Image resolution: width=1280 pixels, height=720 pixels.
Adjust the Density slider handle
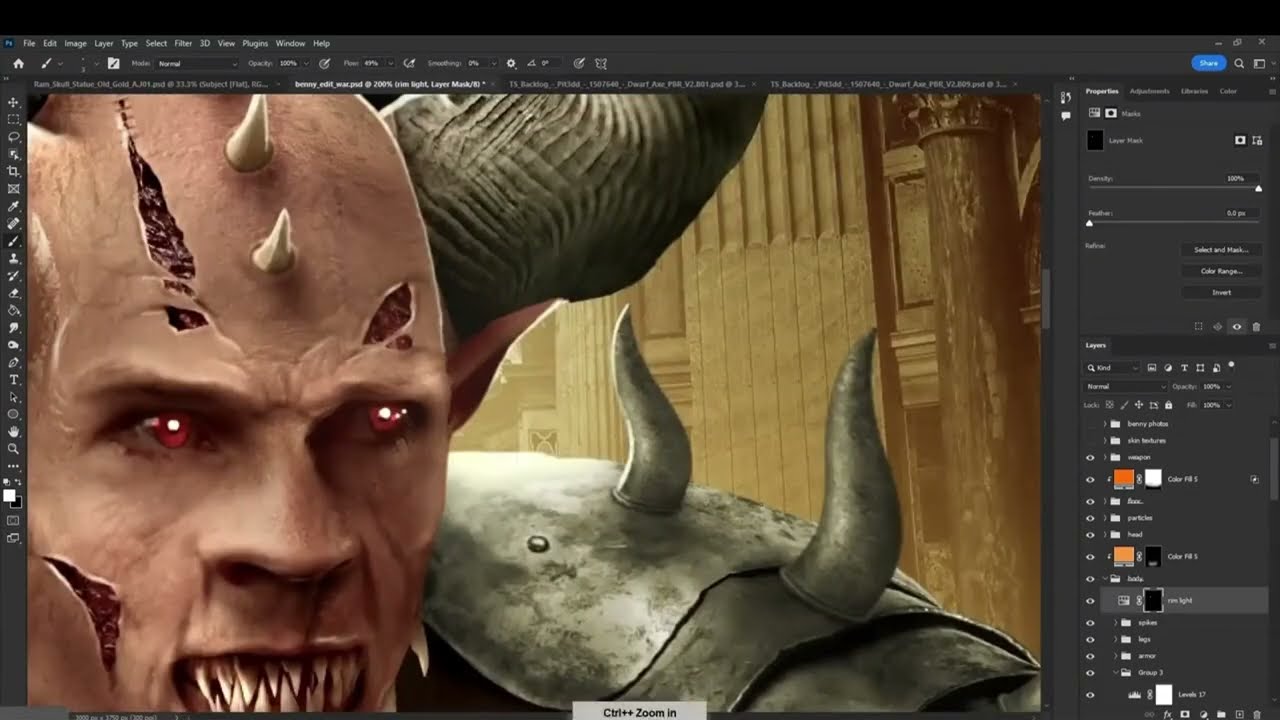[1258, 188]
